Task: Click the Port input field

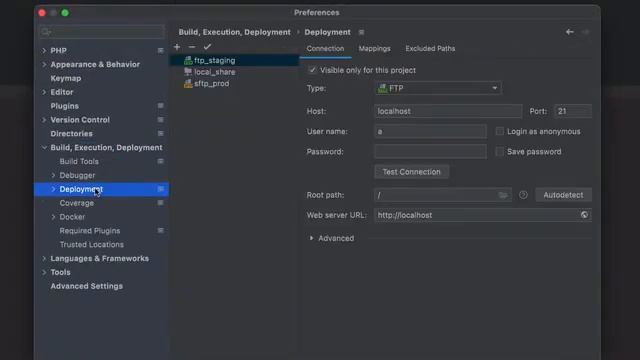Action: tap(573, 111)
